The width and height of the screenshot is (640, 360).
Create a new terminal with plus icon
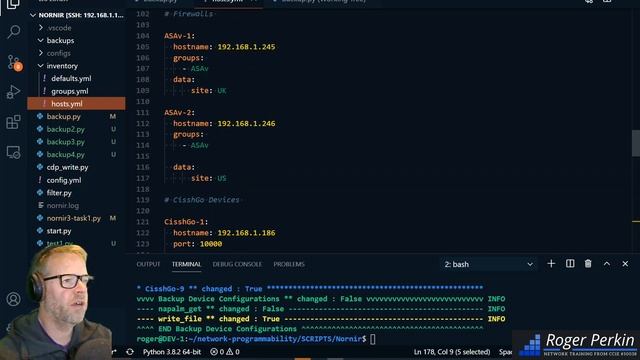(x=551, y=264)
